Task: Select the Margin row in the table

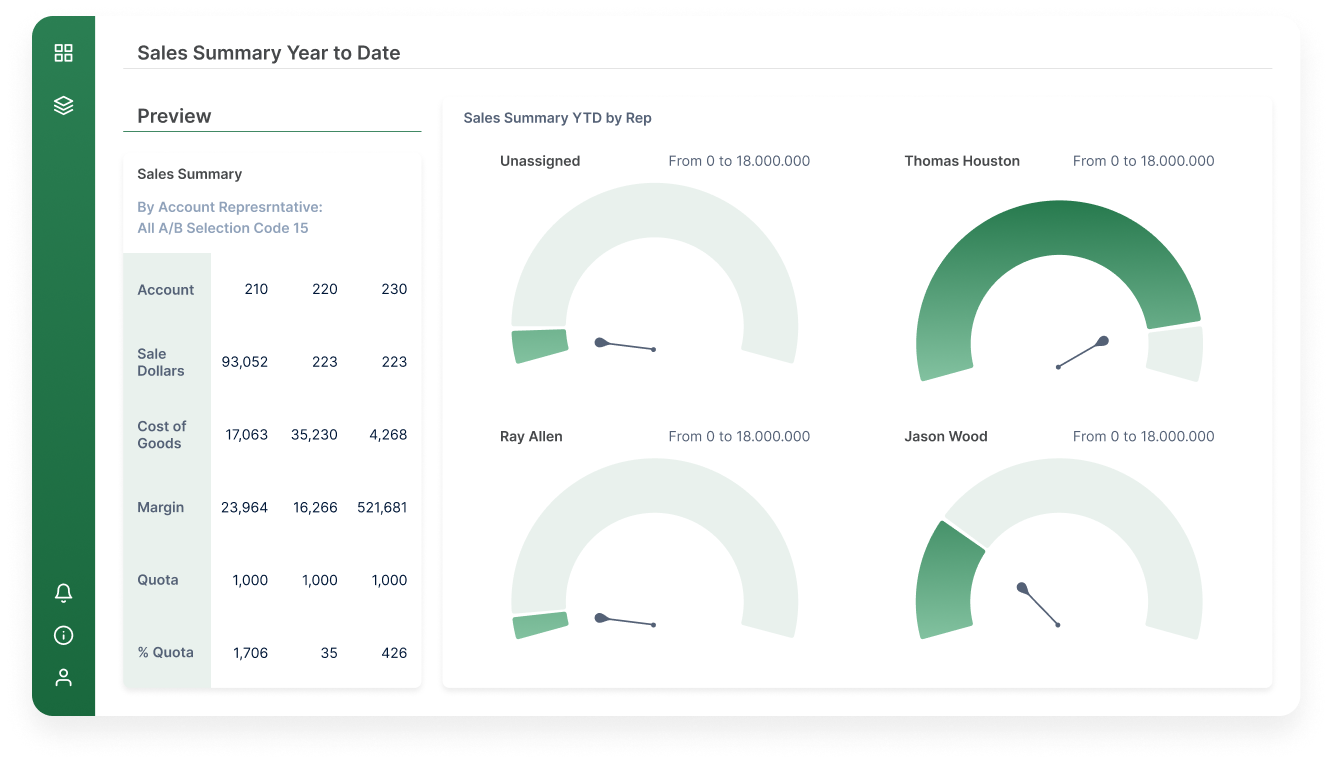Action: 161,507
